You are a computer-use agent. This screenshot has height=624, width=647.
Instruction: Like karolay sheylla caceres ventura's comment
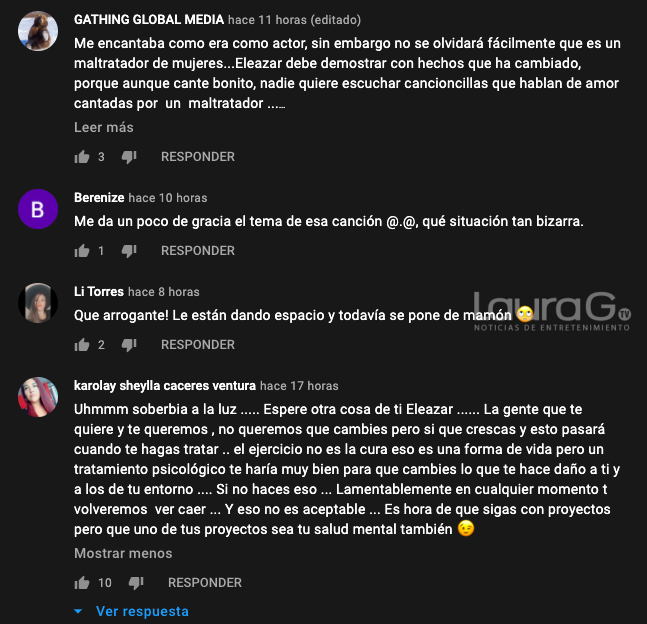click(82, 583)
